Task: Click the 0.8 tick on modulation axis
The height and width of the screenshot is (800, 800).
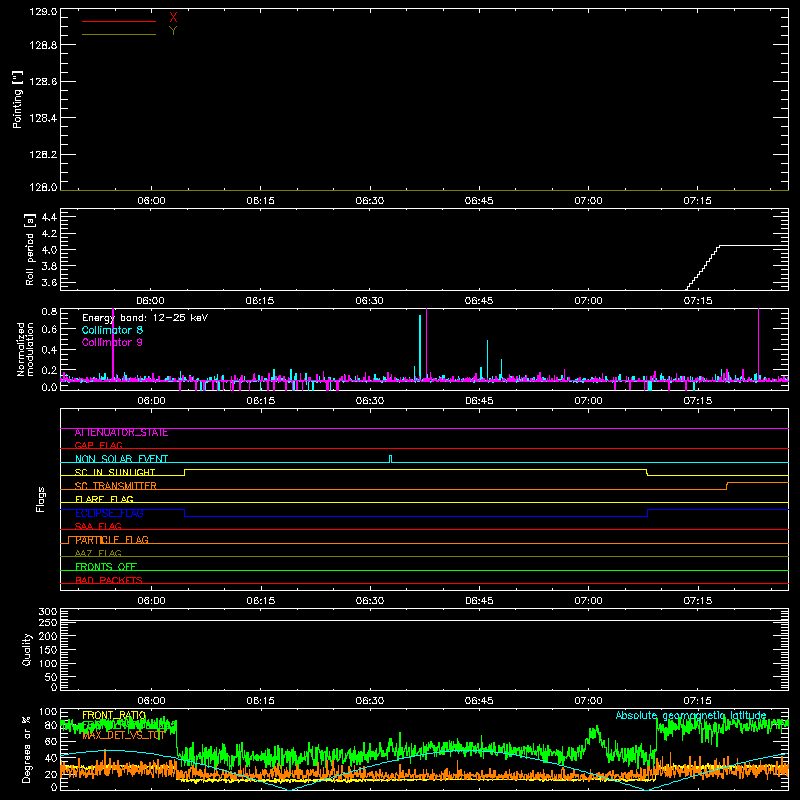Action: (x=49, y=312)
